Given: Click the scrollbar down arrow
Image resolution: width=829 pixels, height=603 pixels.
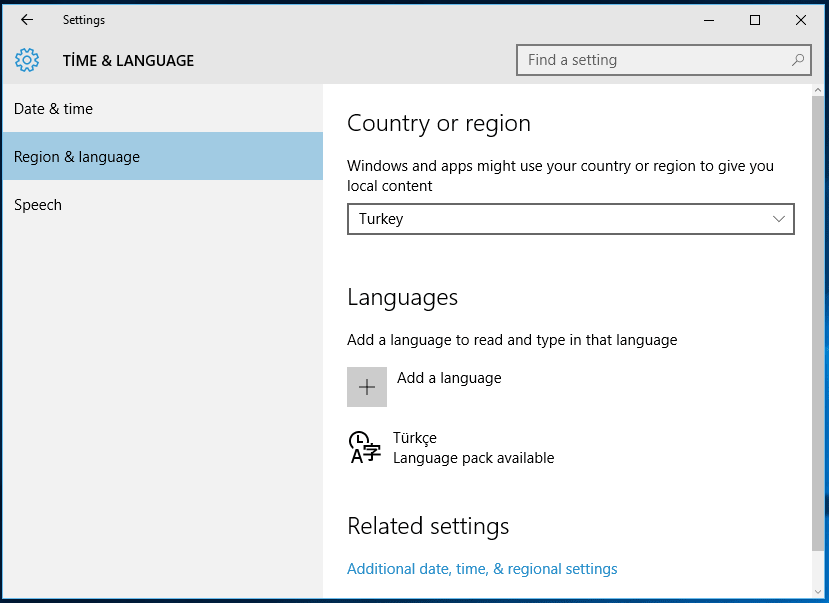Looking at the screenshot, I should tap(818, 591).
